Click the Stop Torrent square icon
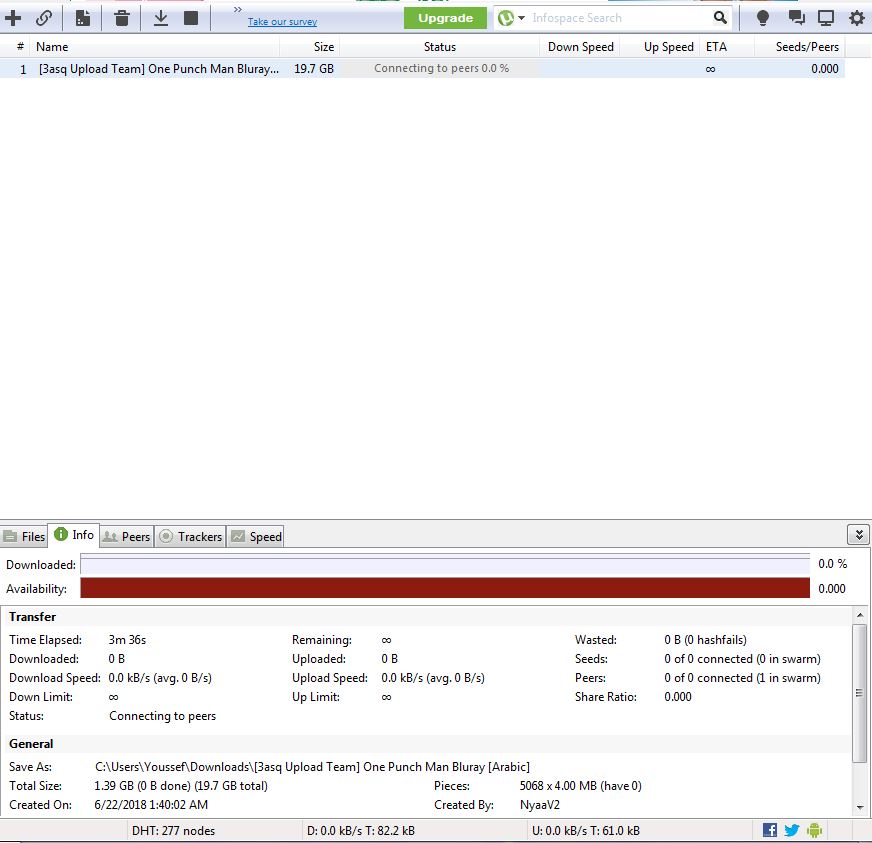This screenshot has height=843, width=872. [x=191, y=18]
